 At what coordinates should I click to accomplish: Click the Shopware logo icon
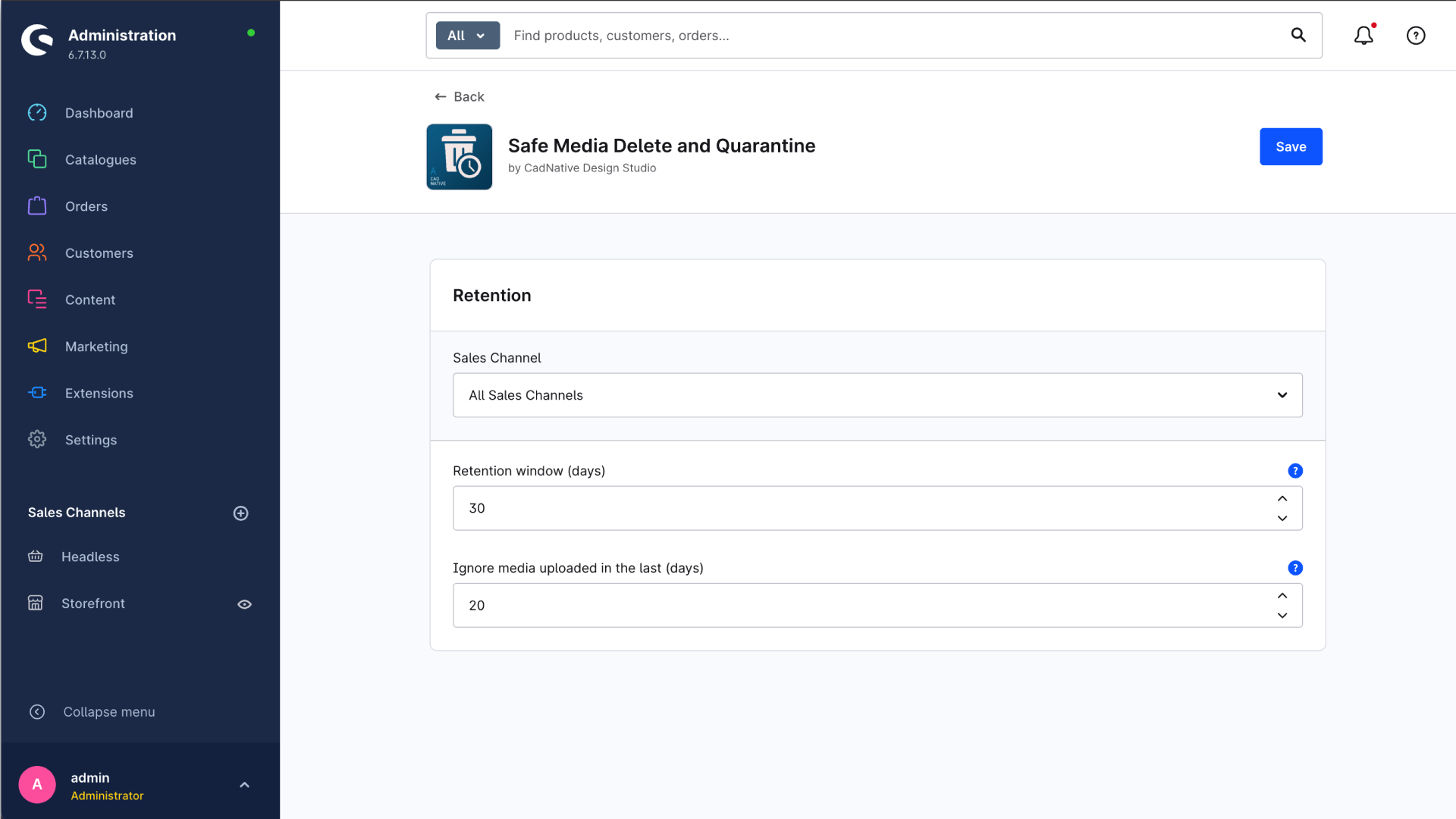tap(37, 41)
